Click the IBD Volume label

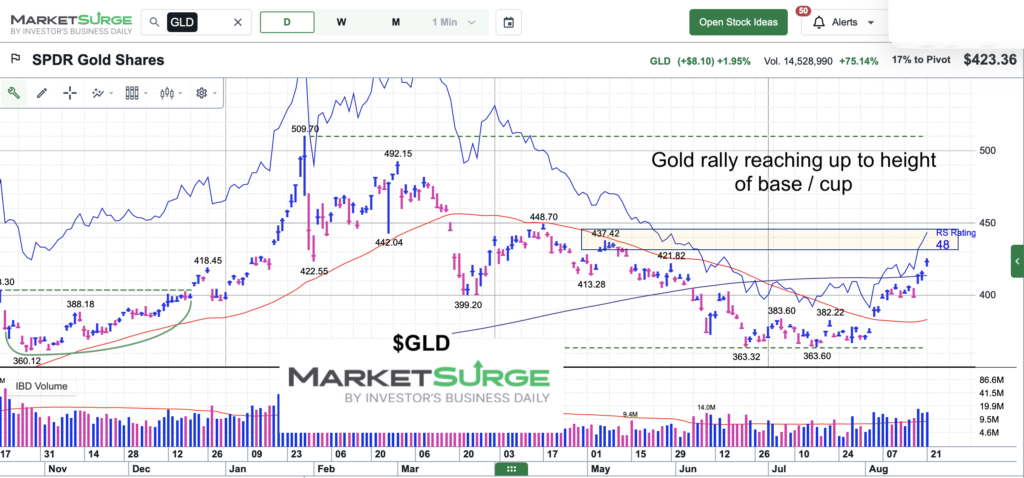coord(40,386)
